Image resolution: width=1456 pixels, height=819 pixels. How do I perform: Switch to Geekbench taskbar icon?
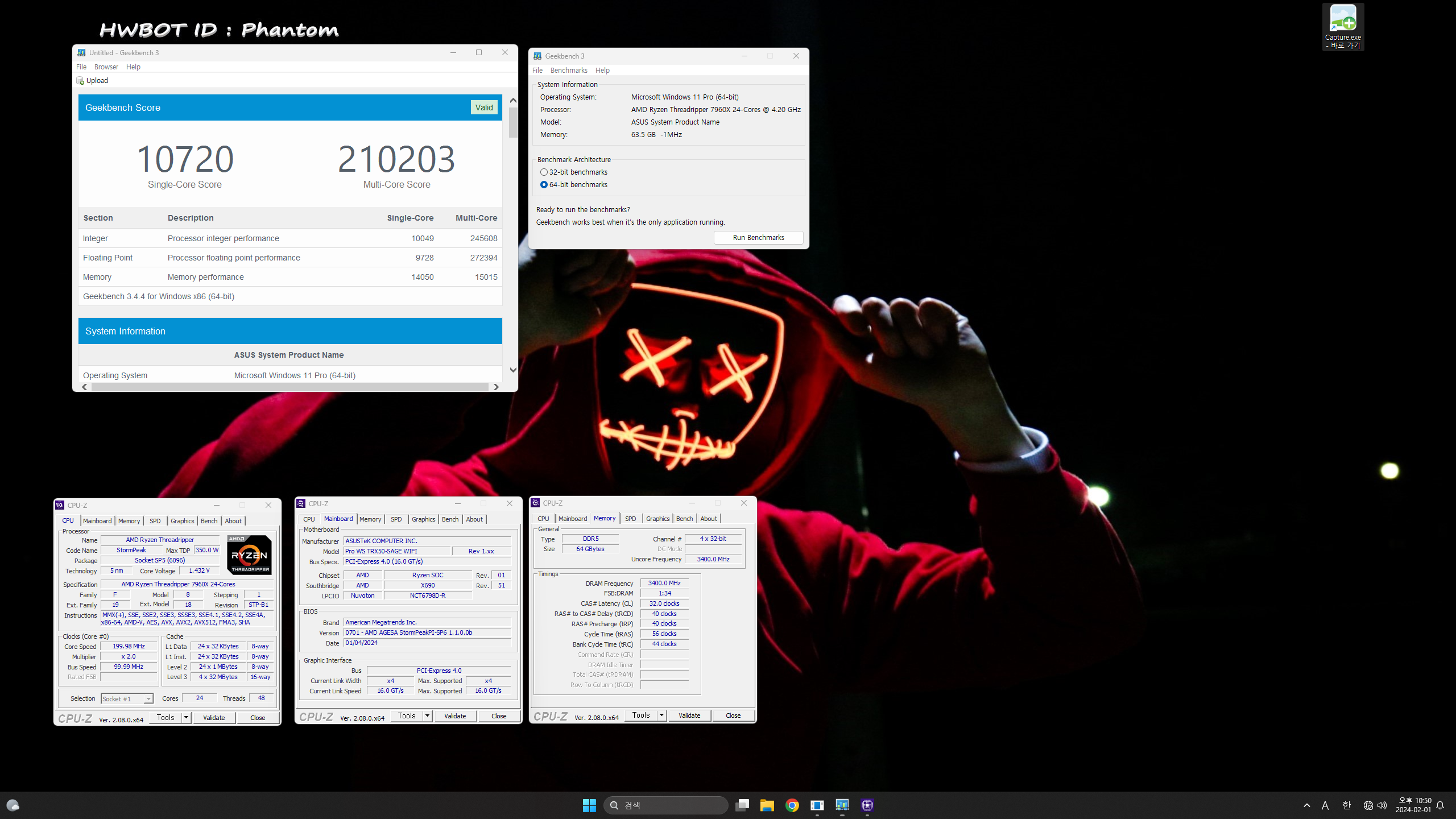842,805
